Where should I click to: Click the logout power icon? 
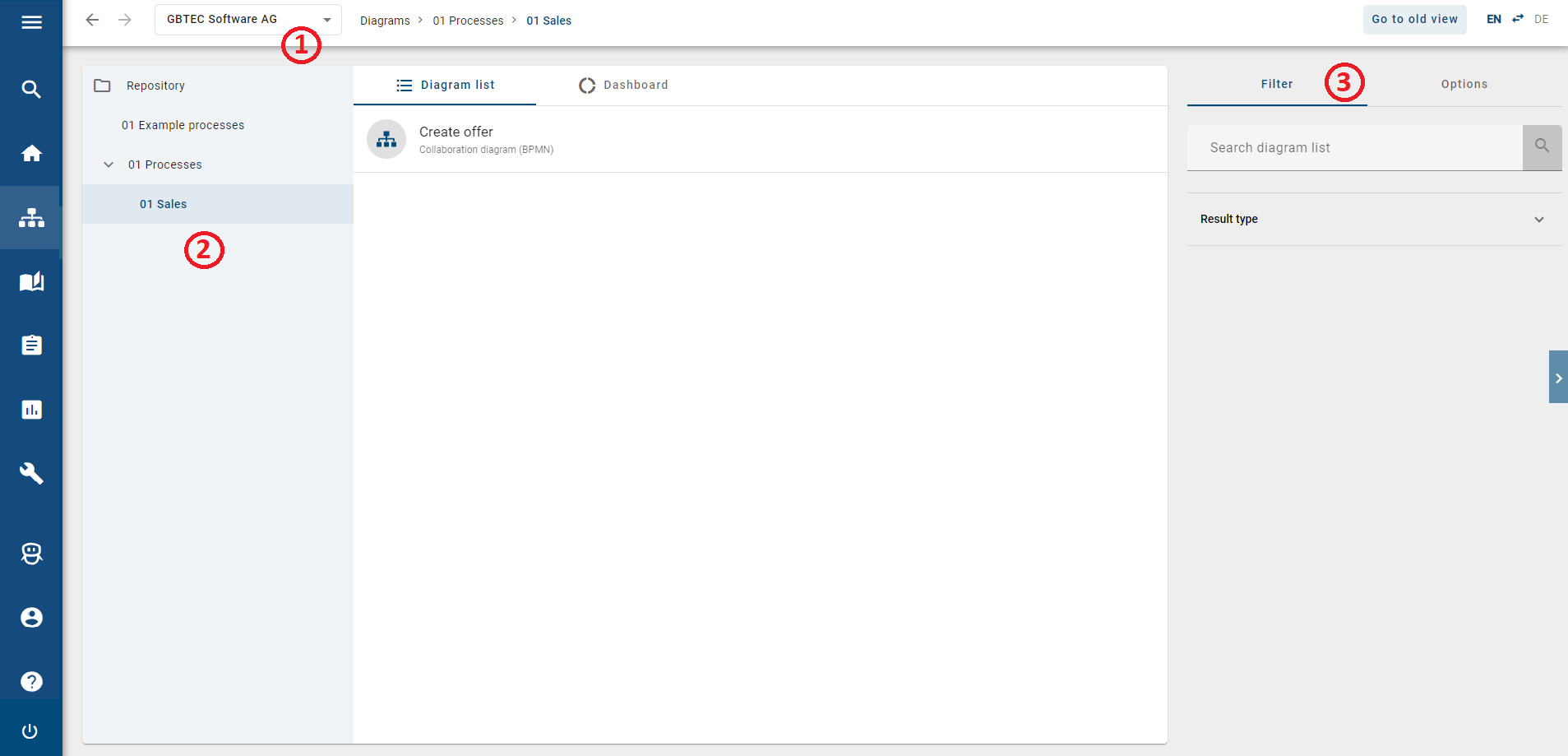click(31, 731)
